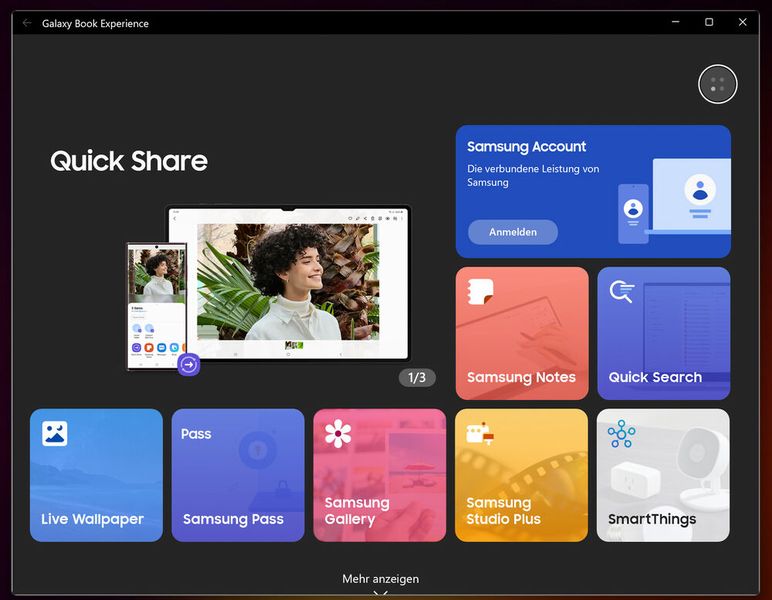The image size is (772, 600).
Task: Open the SmartThings tile
Action: pos(663,475)
